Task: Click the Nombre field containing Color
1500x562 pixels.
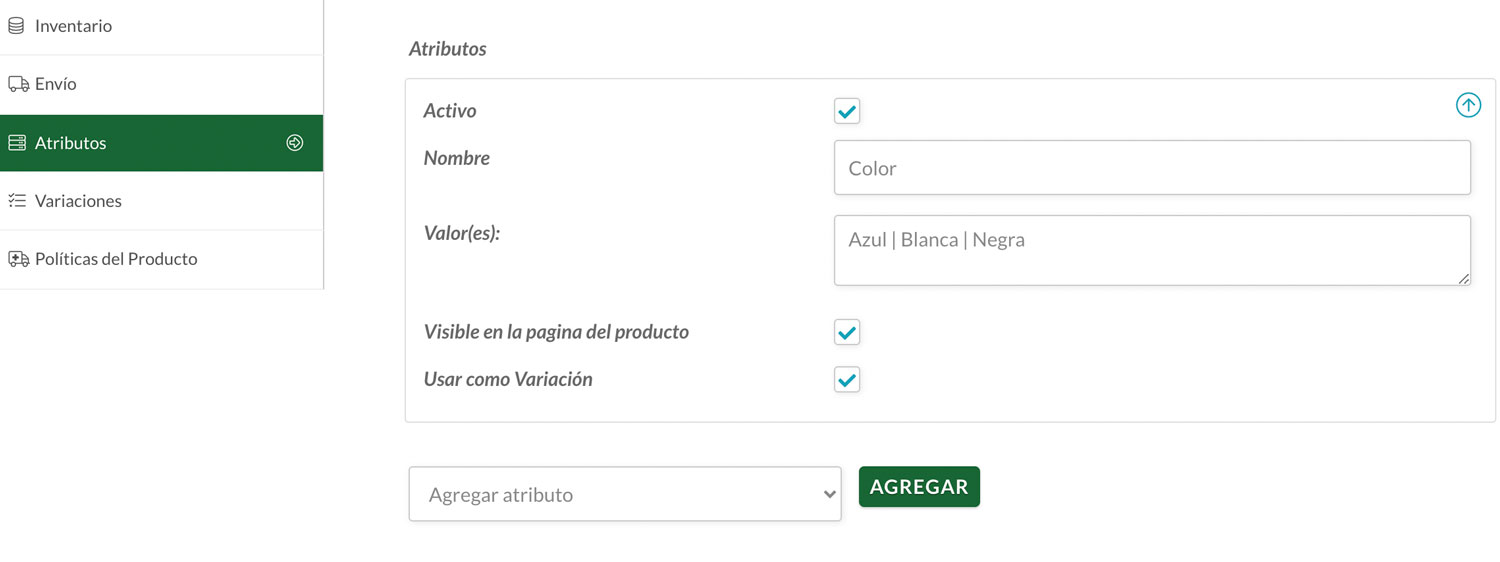Action: pyautogui.click(x=1152, y=167)
